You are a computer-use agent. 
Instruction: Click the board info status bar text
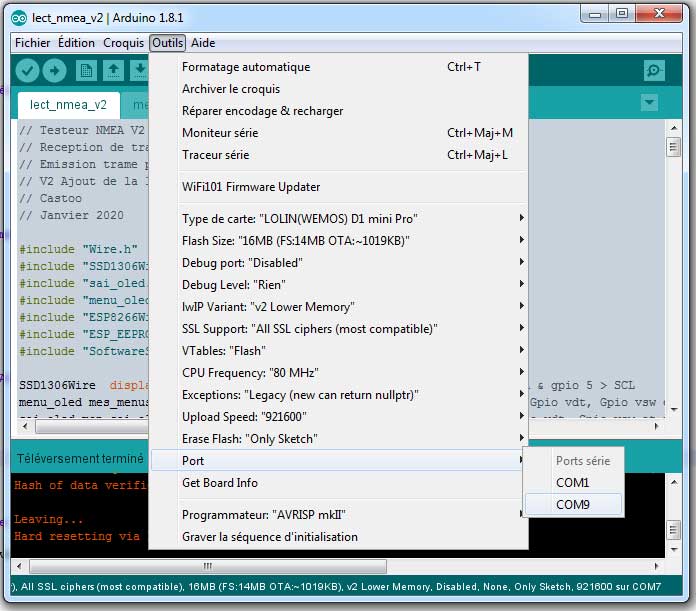[336, 587]
